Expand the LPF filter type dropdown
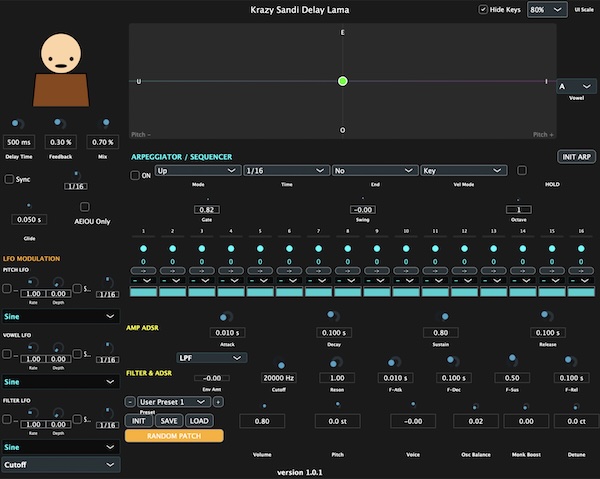The image size is (600, 479). 210,357
